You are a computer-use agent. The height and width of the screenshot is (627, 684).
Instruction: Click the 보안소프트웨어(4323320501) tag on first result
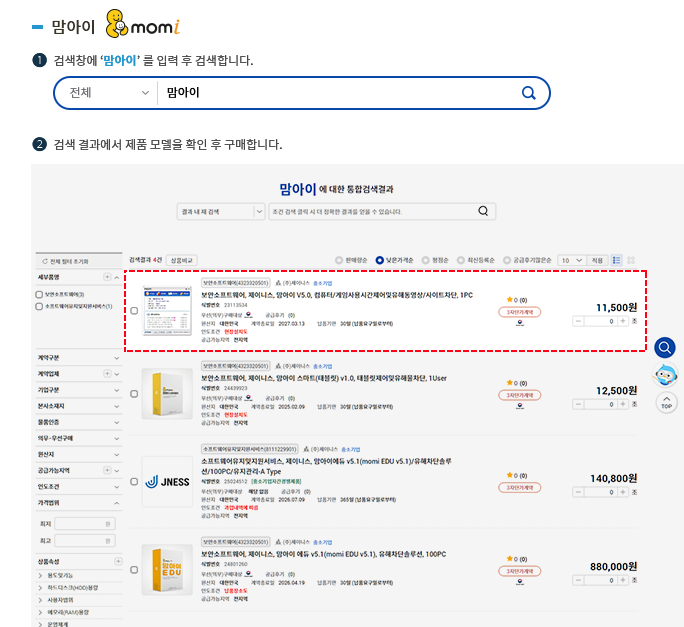coord(236,283)
